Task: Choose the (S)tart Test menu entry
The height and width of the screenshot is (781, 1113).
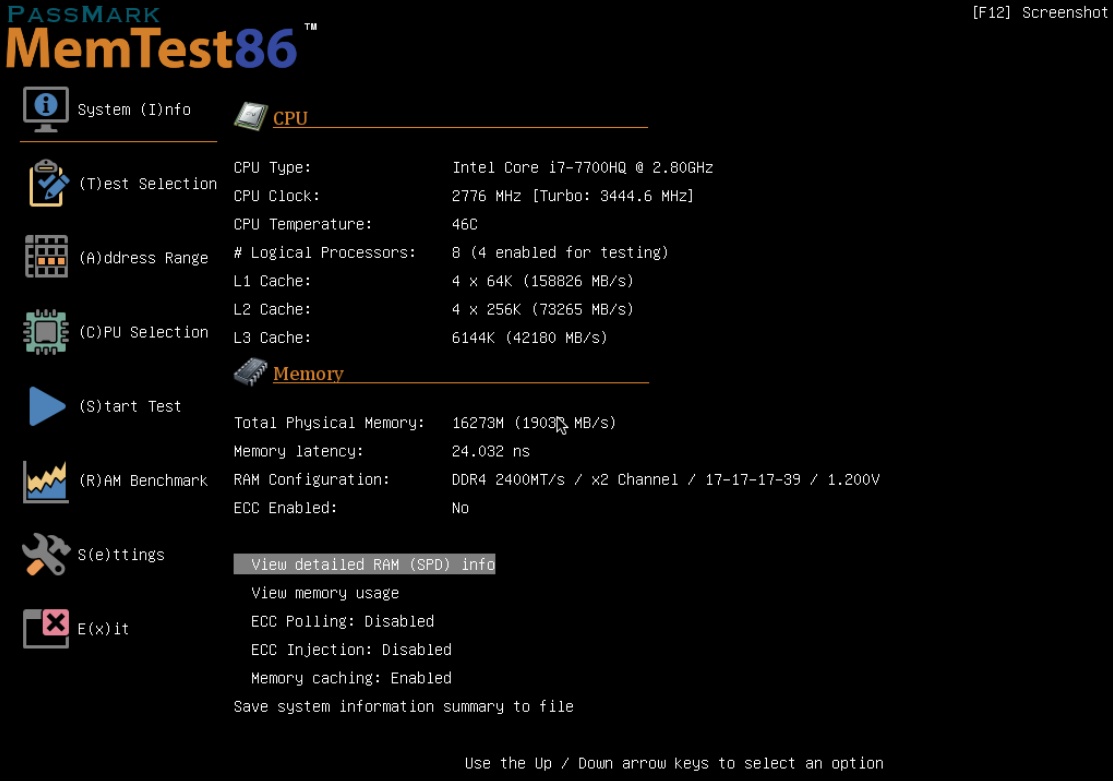Action: (x=130, y=406)
